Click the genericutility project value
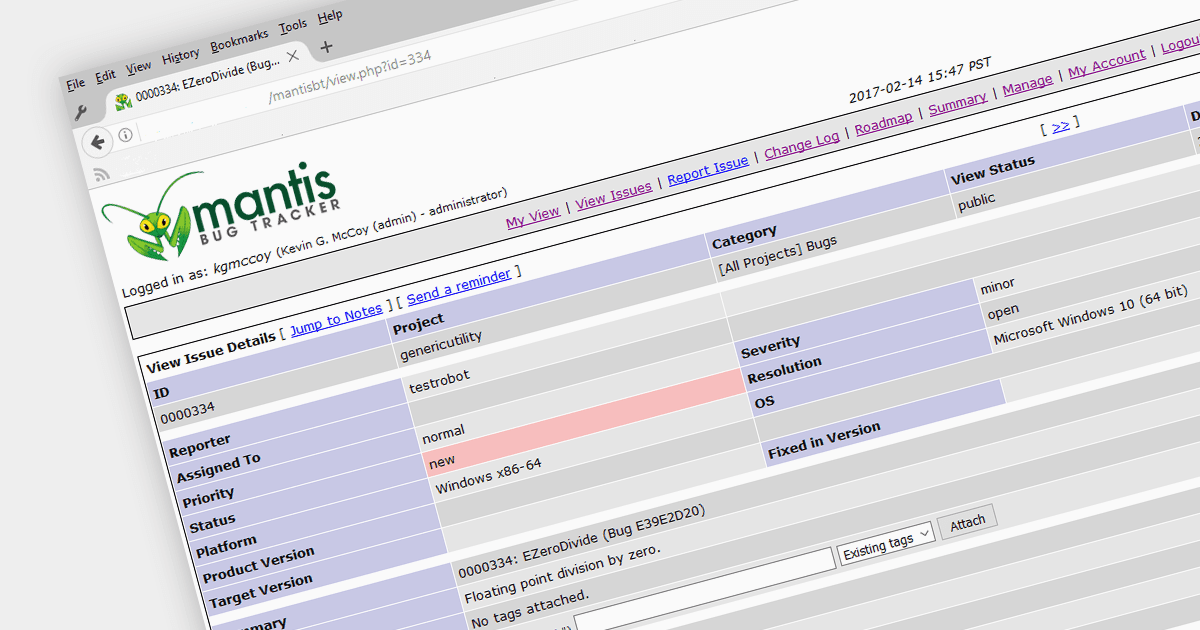 pos(441,346)
